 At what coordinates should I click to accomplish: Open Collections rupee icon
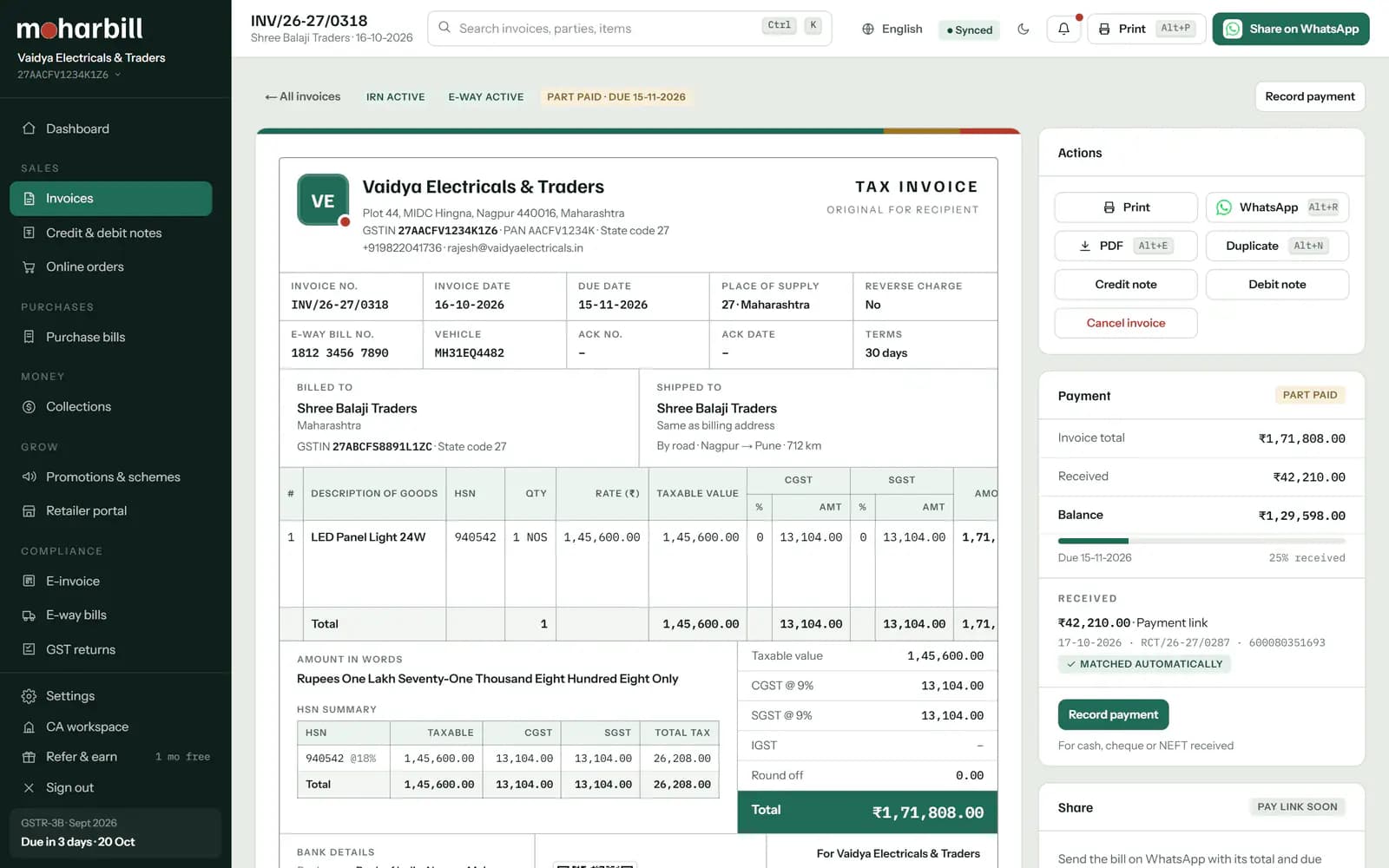point(29,406)
